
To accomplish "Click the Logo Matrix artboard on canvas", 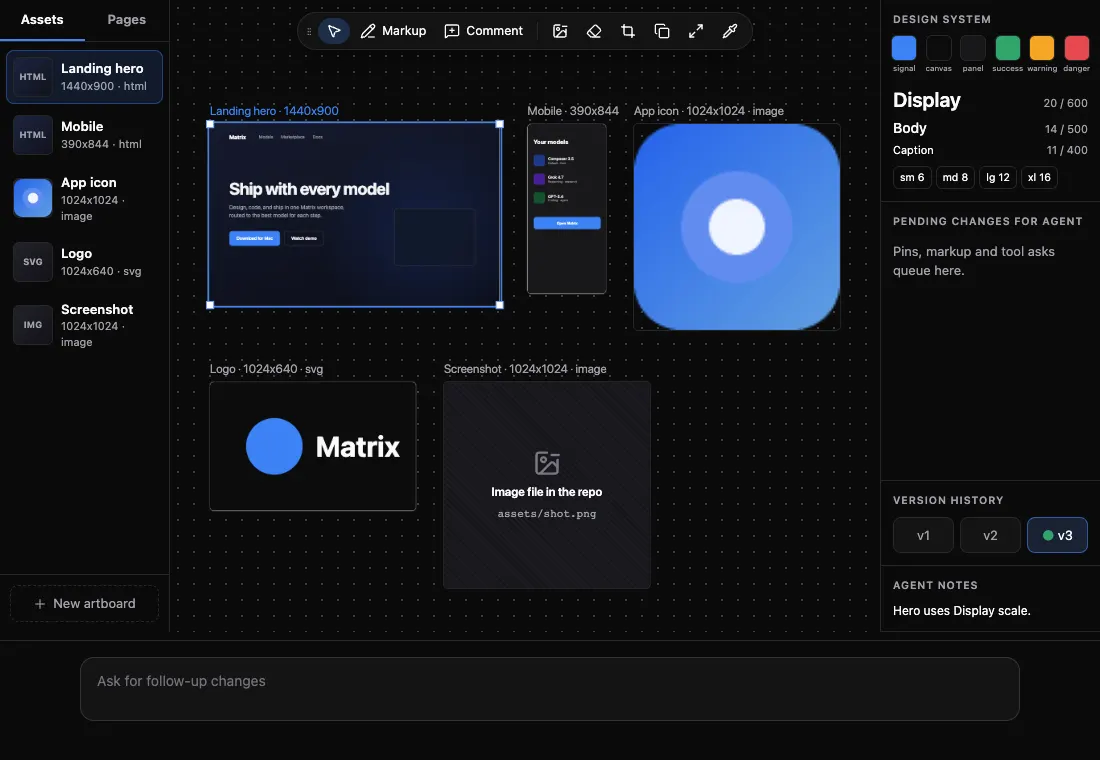I will (313, 446).
